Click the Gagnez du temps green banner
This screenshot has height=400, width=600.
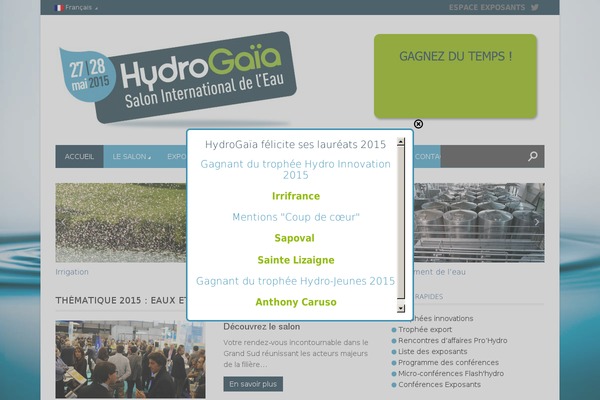455,76
